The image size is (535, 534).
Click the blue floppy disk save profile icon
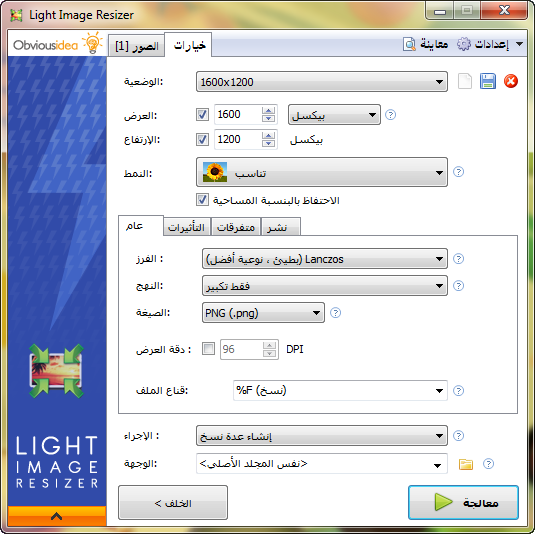click(488, 81)
